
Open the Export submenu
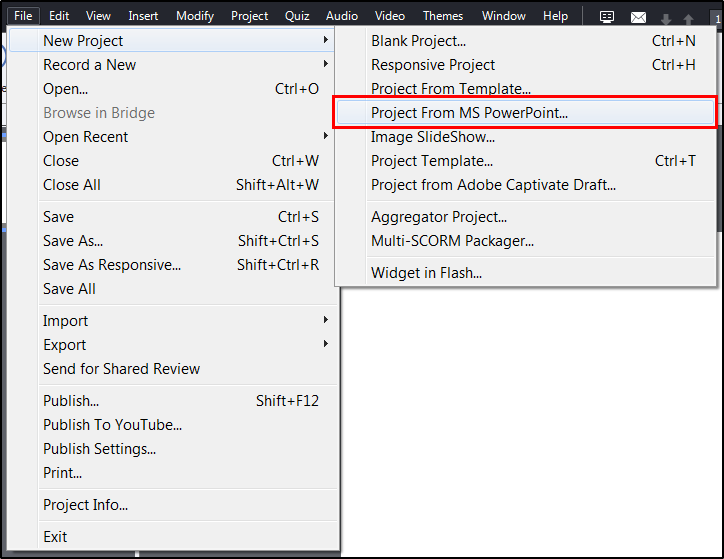(x=325, y=344)
